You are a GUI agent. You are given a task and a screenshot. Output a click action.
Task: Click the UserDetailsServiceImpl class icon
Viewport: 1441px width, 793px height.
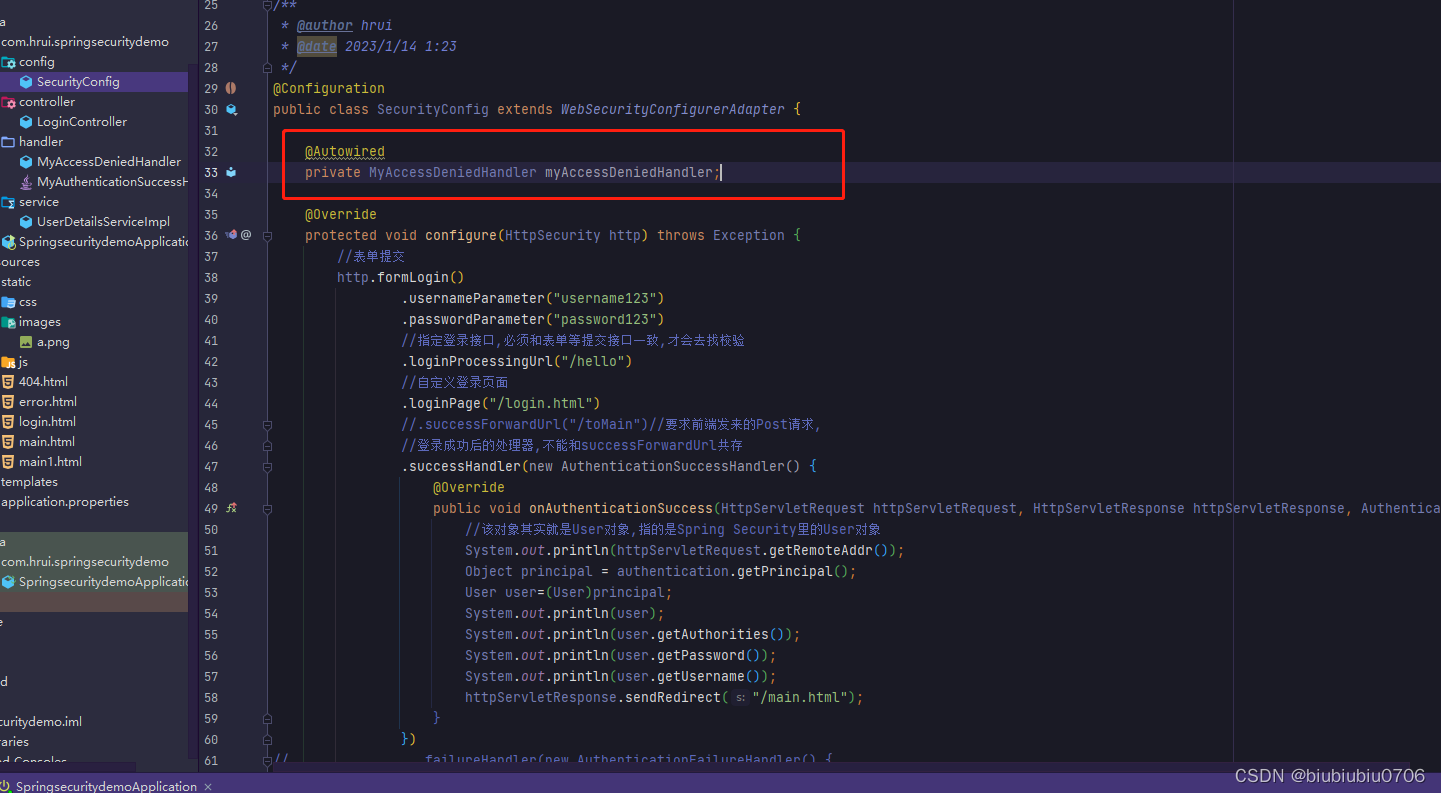26,222
